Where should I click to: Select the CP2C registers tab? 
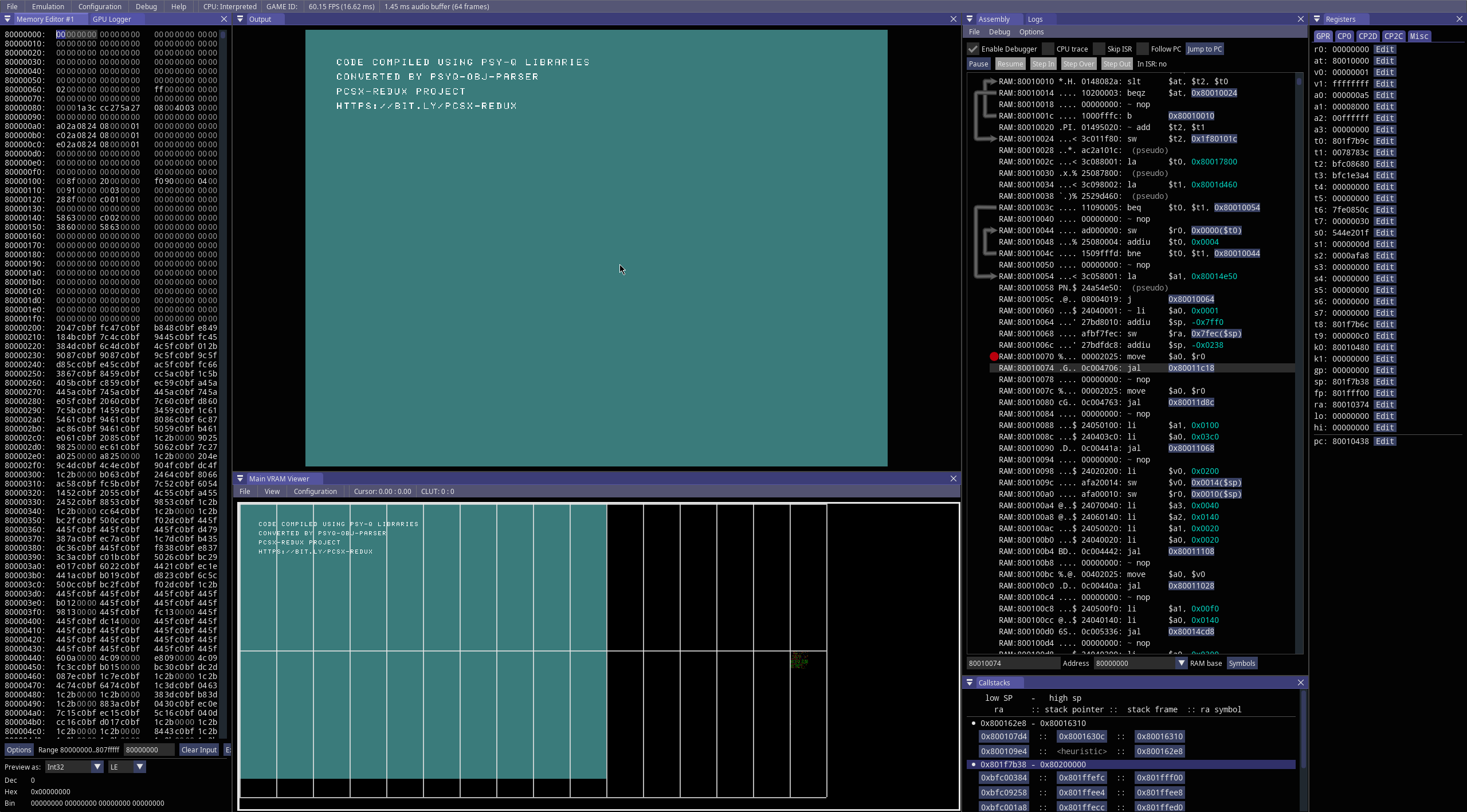click(x=1394, y=36)
